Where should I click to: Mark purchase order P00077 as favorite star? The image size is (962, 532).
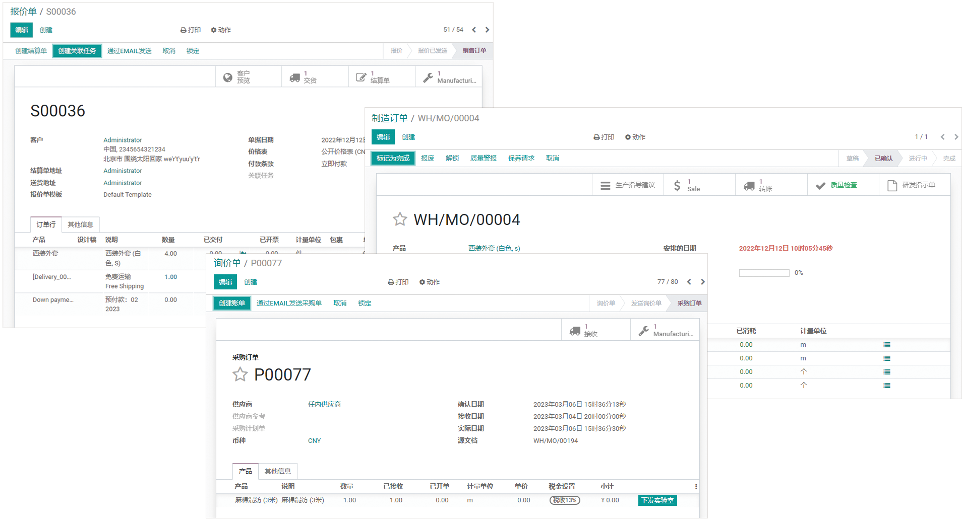(x=240, y=375)
